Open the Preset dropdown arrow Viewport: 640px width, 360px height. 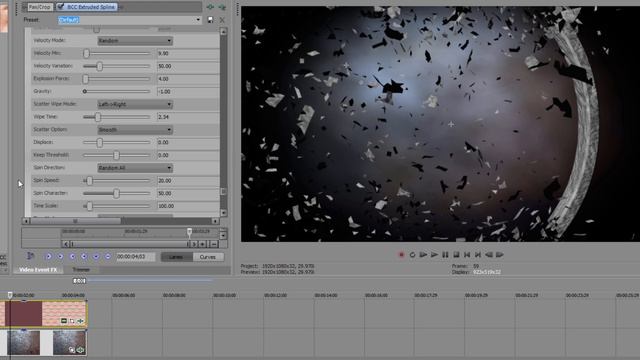coord(198,20)
